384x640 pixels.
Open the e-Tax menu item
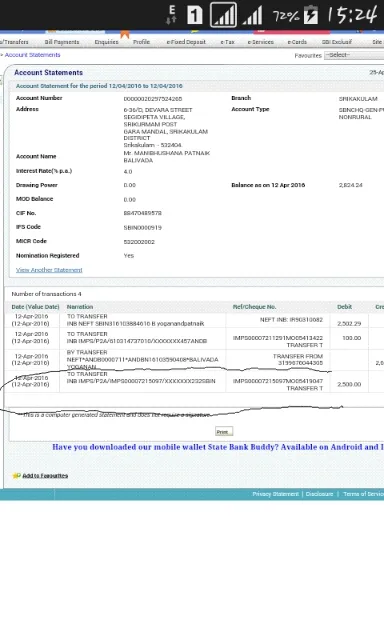click(227, 42)
